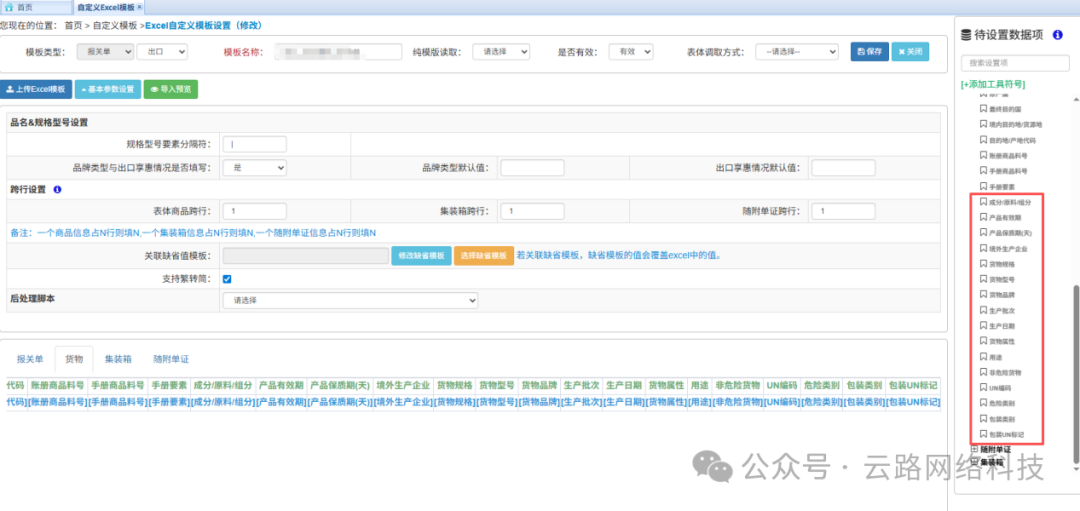1080x511 pixels.
Task: Switch to the 货物 tab
Action: click(x=74, y=359)
